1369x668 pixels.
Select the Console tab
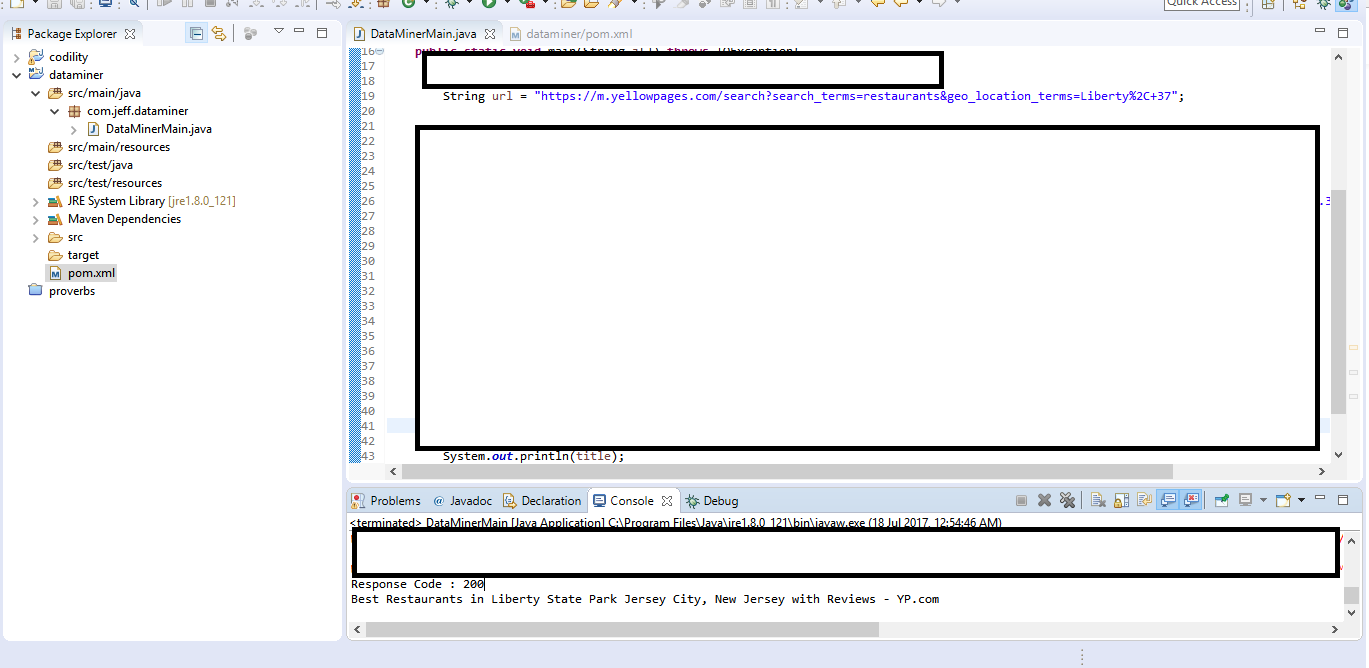pyautogui.click(x=623, y=501)
